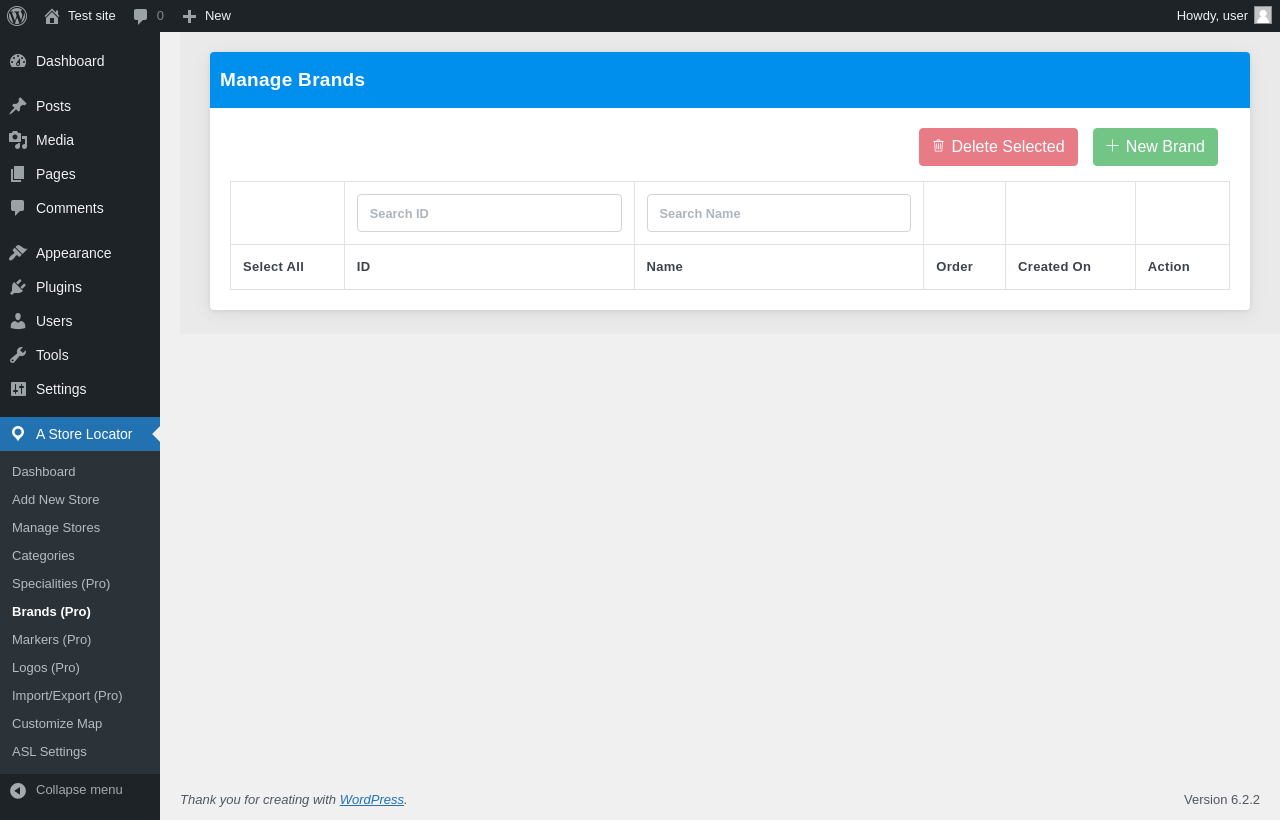
Task: Click the Version 6.2.2 footer text
Action: [1222, 800]
